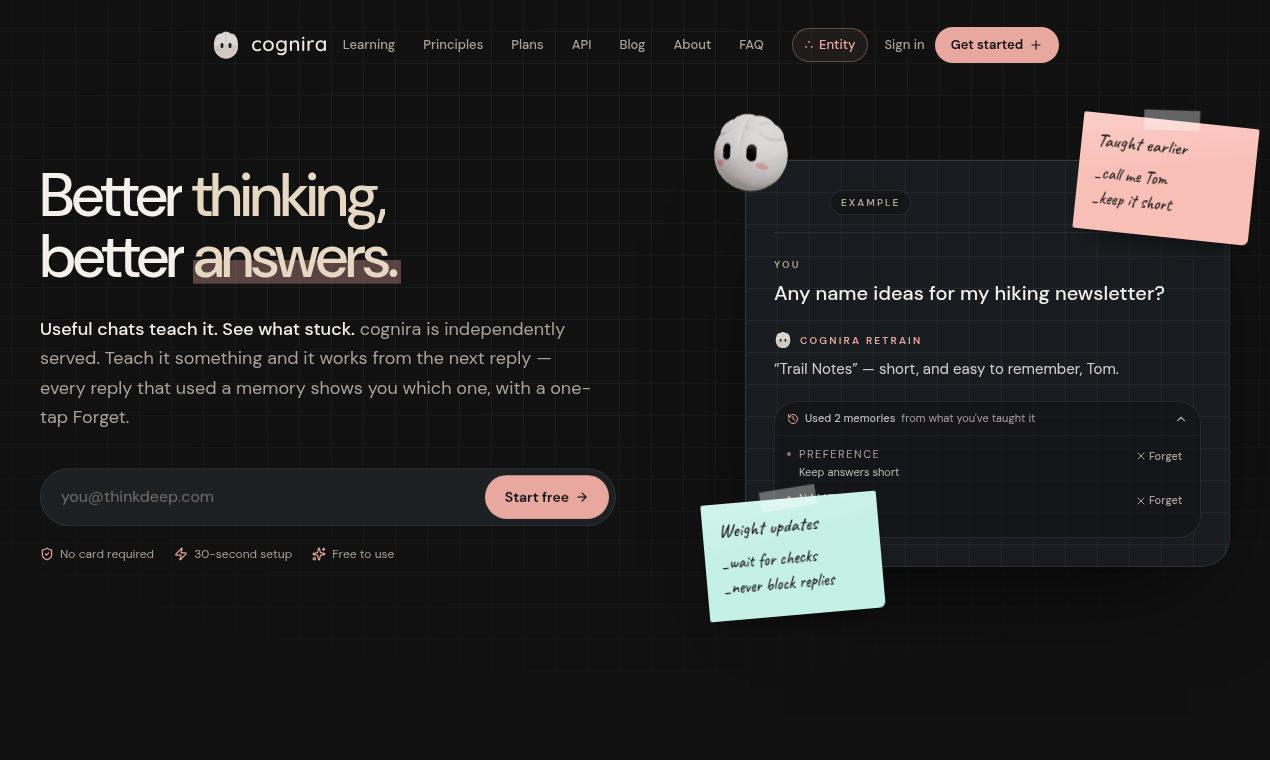Click the lightning bolt icon beside 30-second setup
This screenshot has width=1270, height=760.
click(181, 554)
